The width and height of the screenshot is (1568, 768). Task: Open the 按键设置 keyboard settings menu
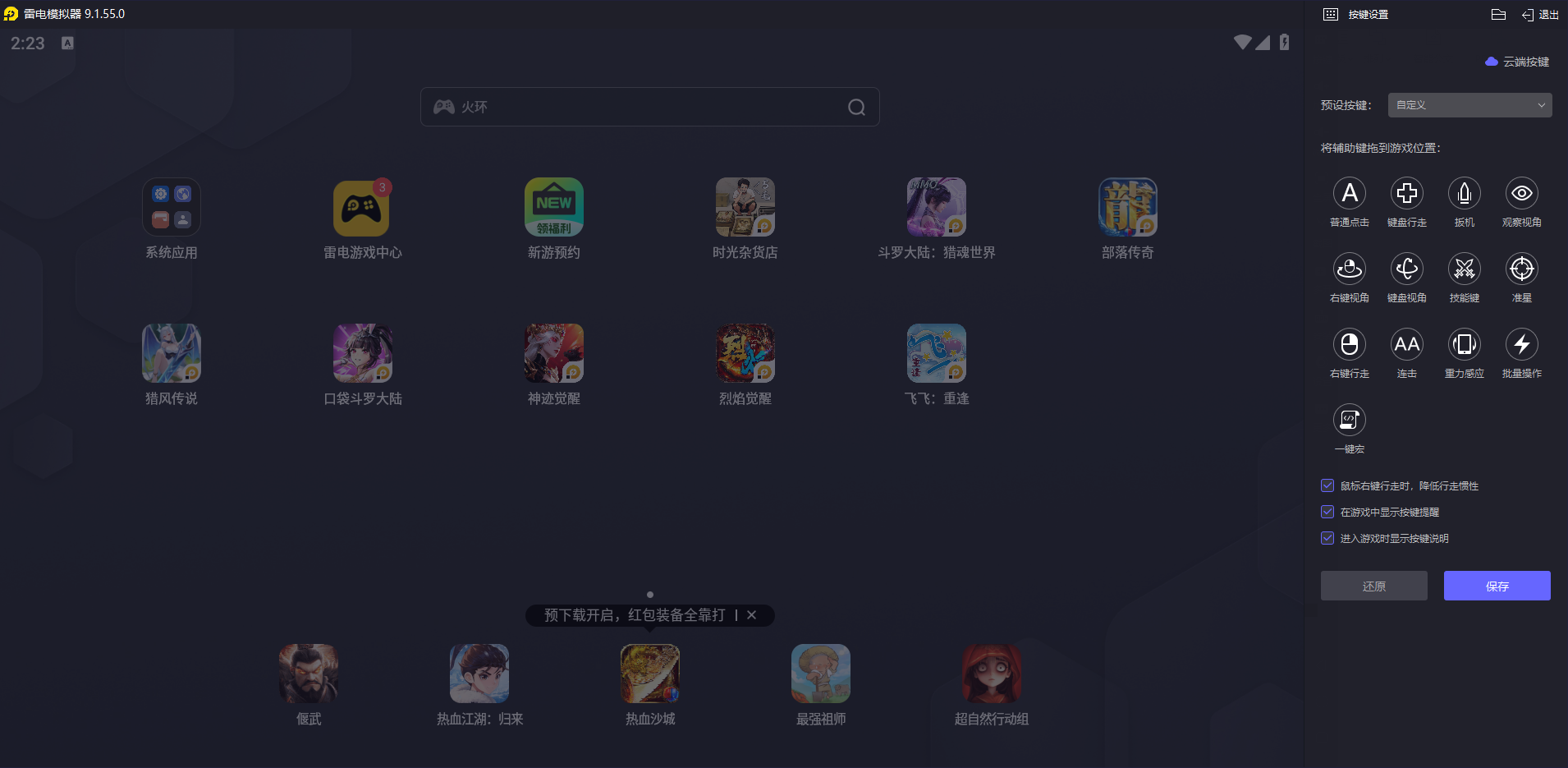(x=1356, y=14)
